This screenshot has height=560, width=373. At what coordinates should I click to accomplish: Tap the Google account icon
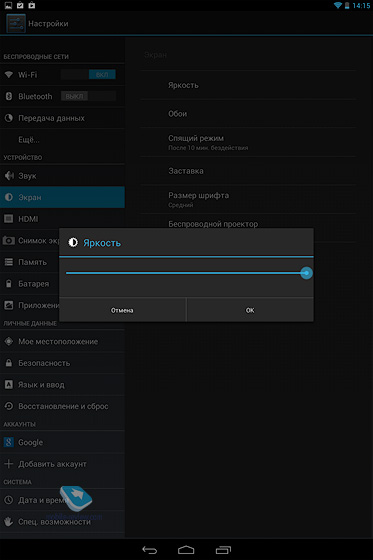[x=9, y=442]
